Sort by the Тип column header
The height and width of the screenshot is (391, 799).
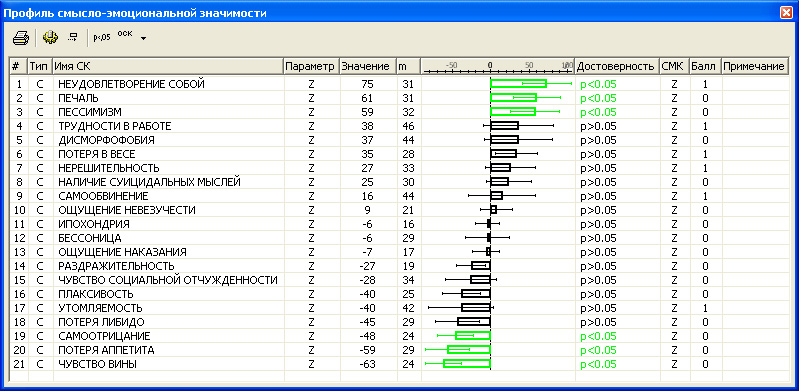40,66
